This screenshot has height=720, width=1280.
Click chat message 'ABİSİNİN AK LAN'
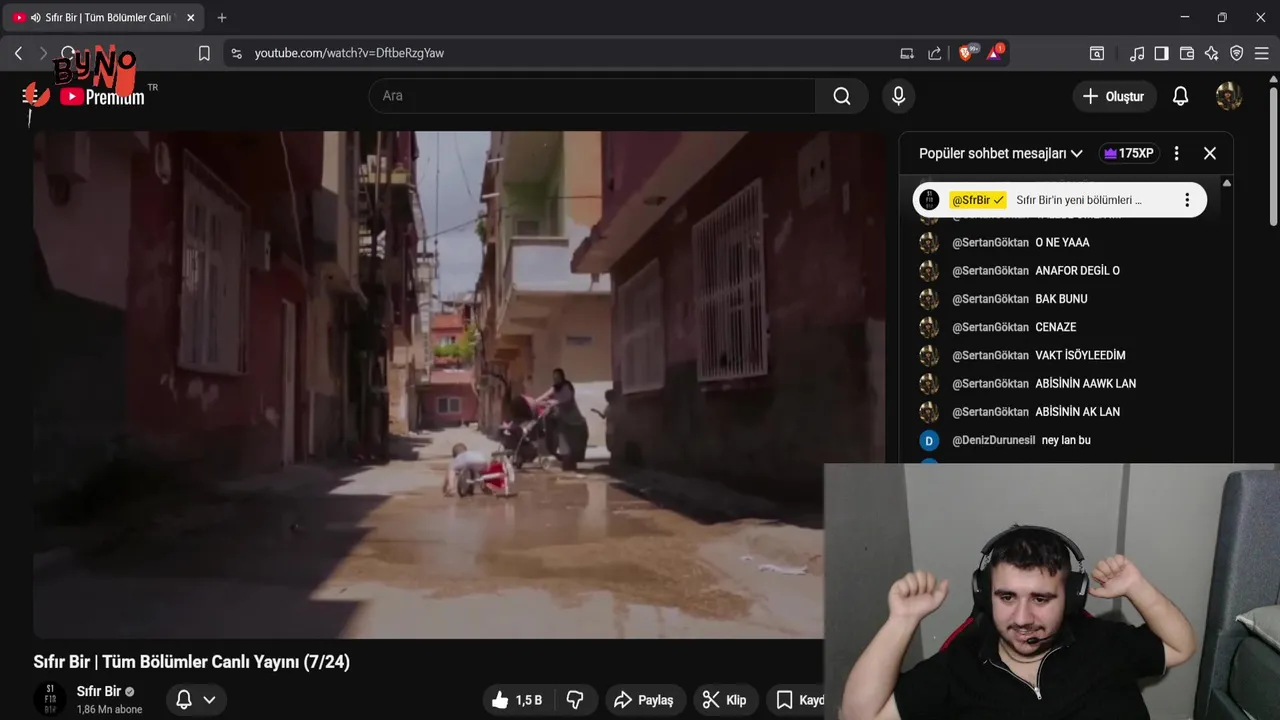click(1077, 412)
